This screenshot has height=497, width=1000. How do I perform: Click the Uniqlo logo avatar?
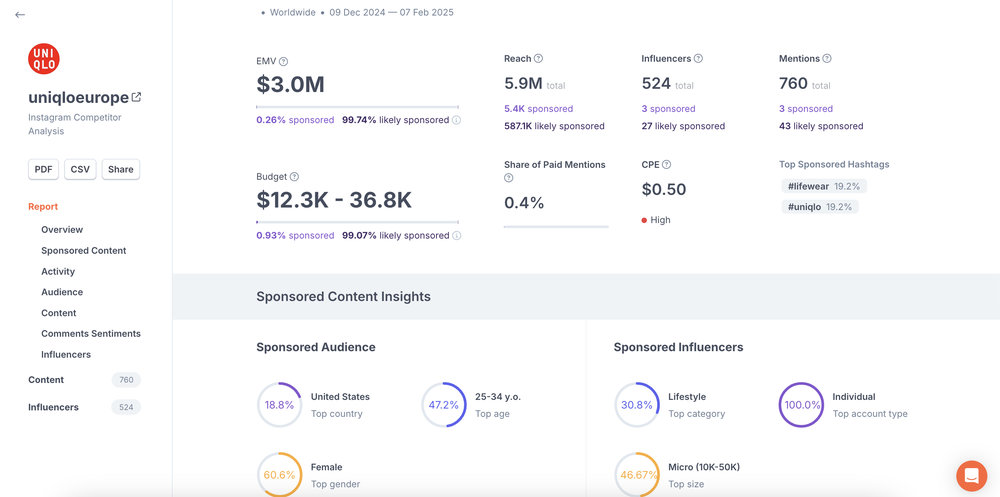point(44,59)
